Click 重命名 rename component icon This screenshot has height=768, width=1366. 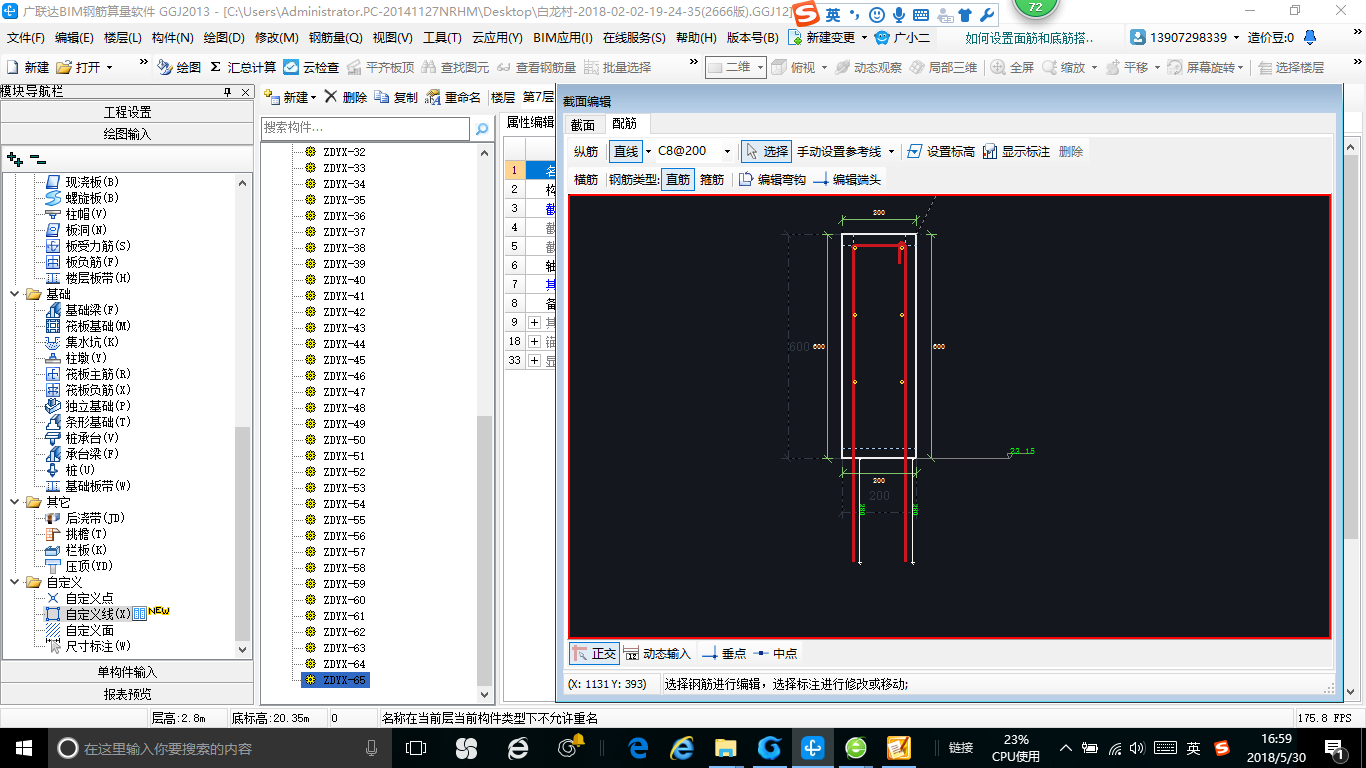click(x=433, y=97)
